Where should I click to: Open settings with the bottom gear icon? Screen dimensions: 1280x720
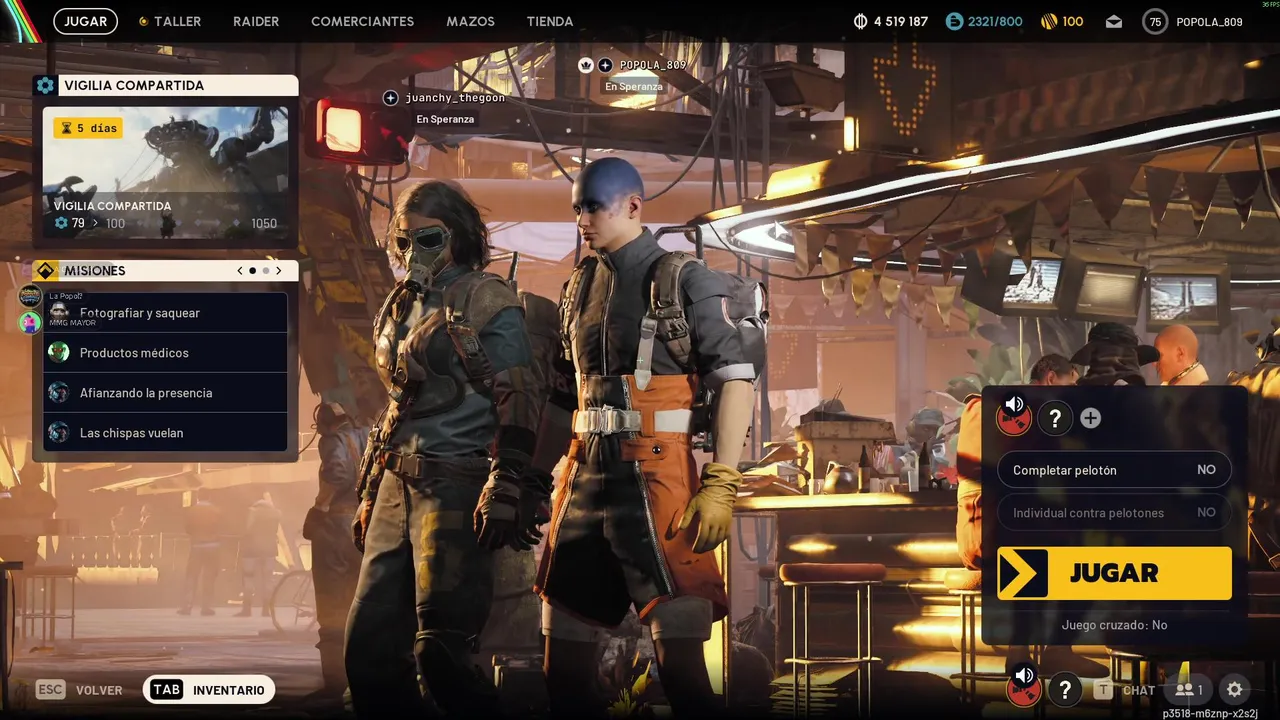click(x=1235, y=690)
